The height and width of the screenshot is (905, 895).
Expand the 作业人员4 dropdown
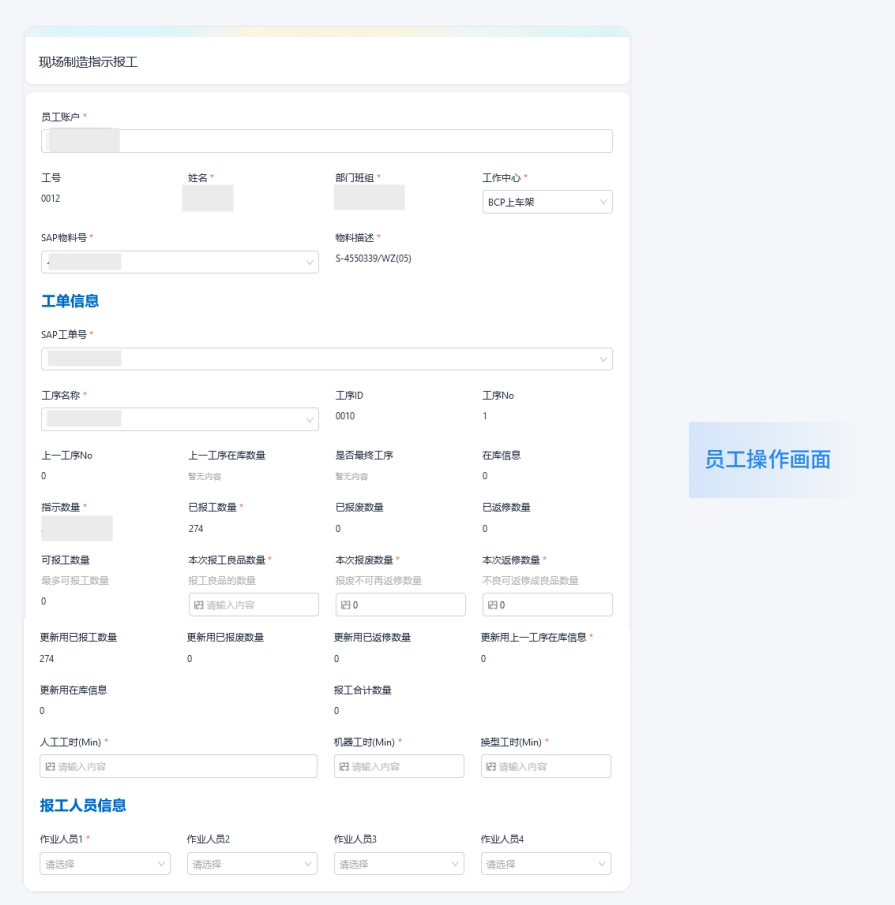click(x=603, y=864)
